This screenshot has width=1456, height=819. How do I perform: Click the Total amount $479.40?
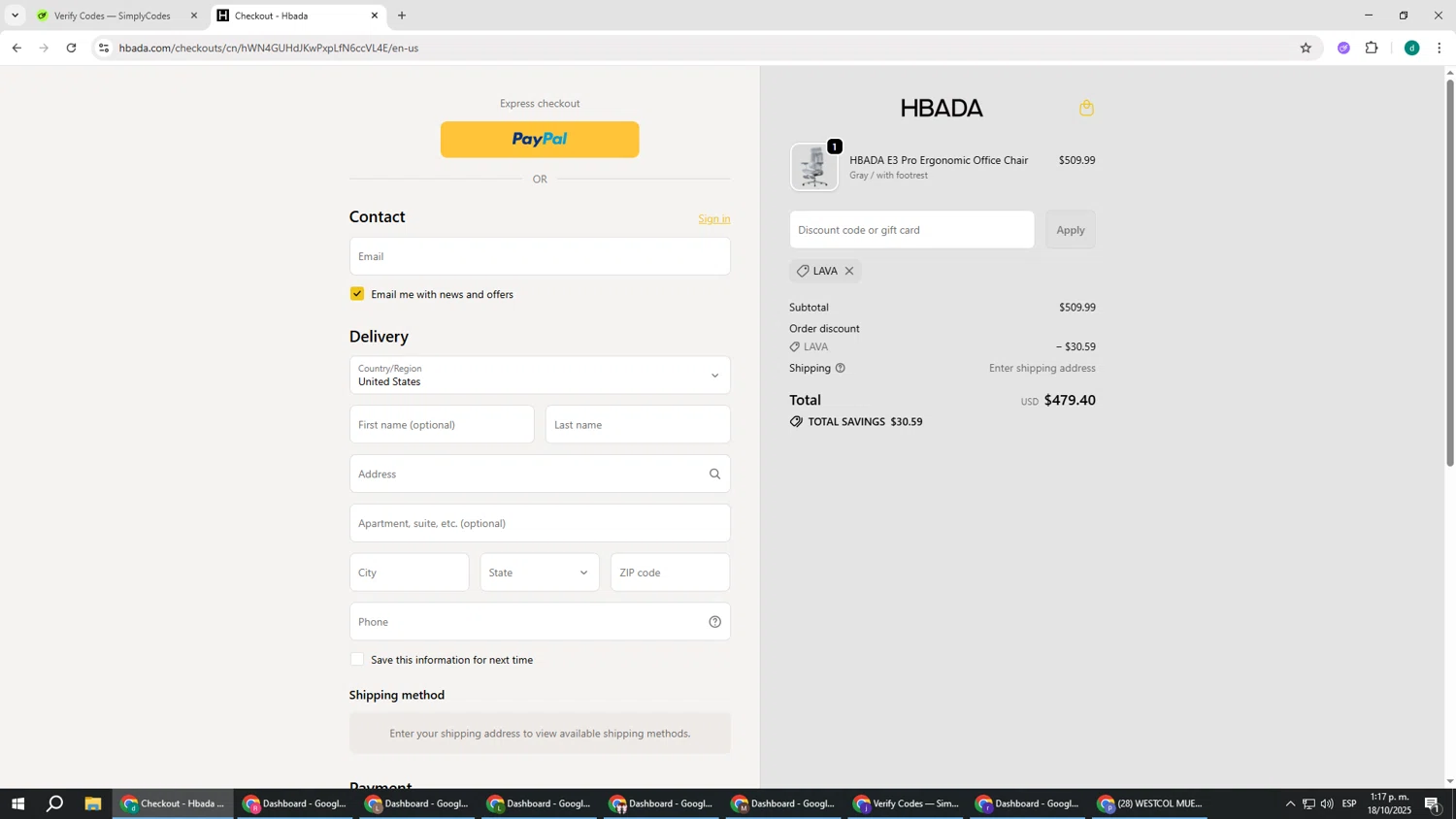(x=1070, y=401)
